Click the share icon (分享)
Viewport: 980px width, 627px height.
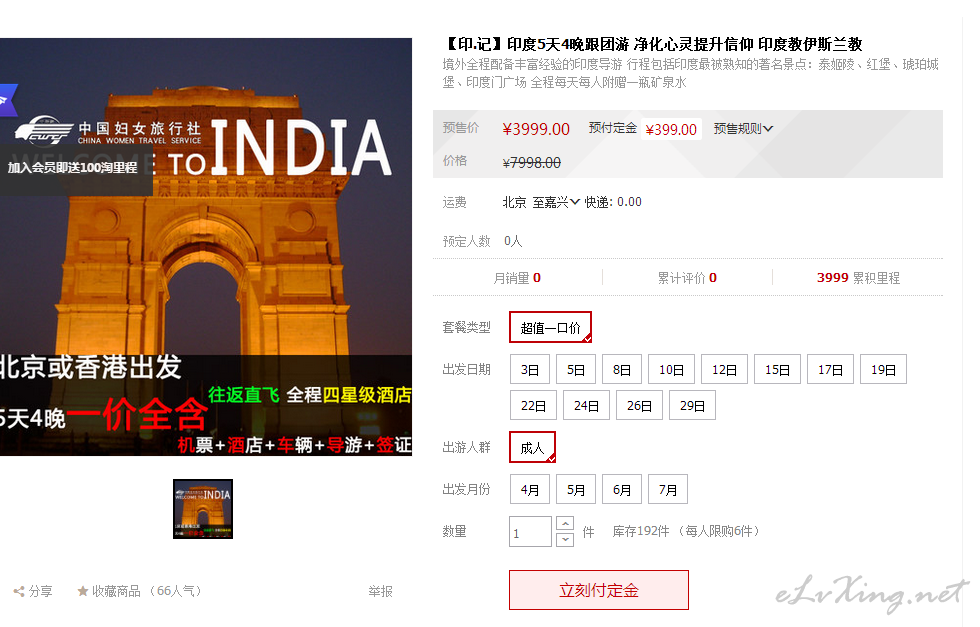click(x=19, y=591)
